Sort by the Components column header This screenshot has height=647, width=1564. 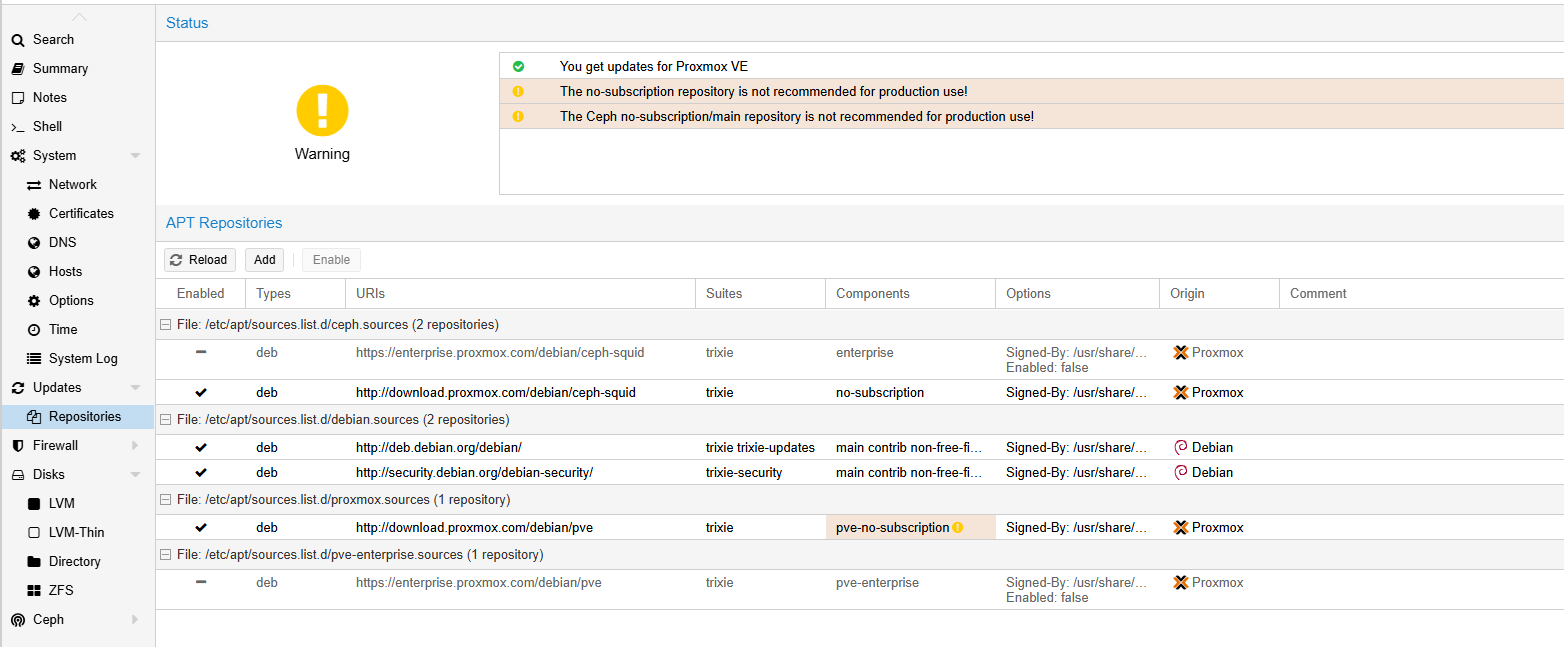click(910, 294)
